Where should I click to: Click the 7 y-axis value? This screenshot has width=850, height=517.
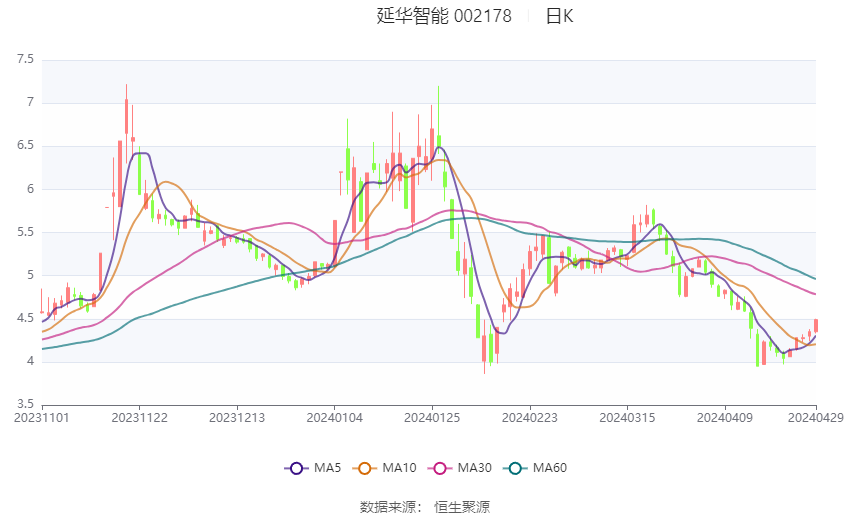pos(30,102)
